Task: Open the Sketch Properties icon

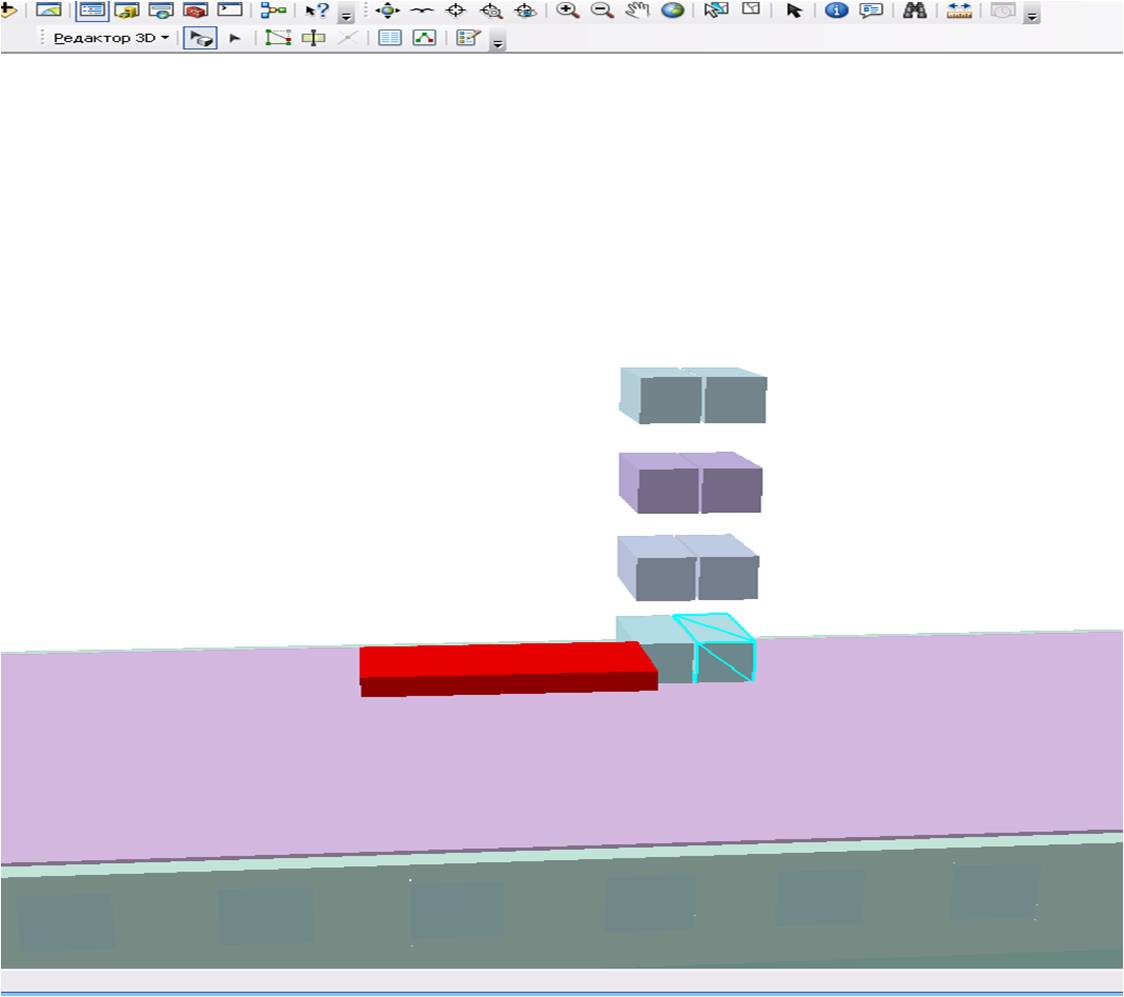Action: (x=424, y=38)
